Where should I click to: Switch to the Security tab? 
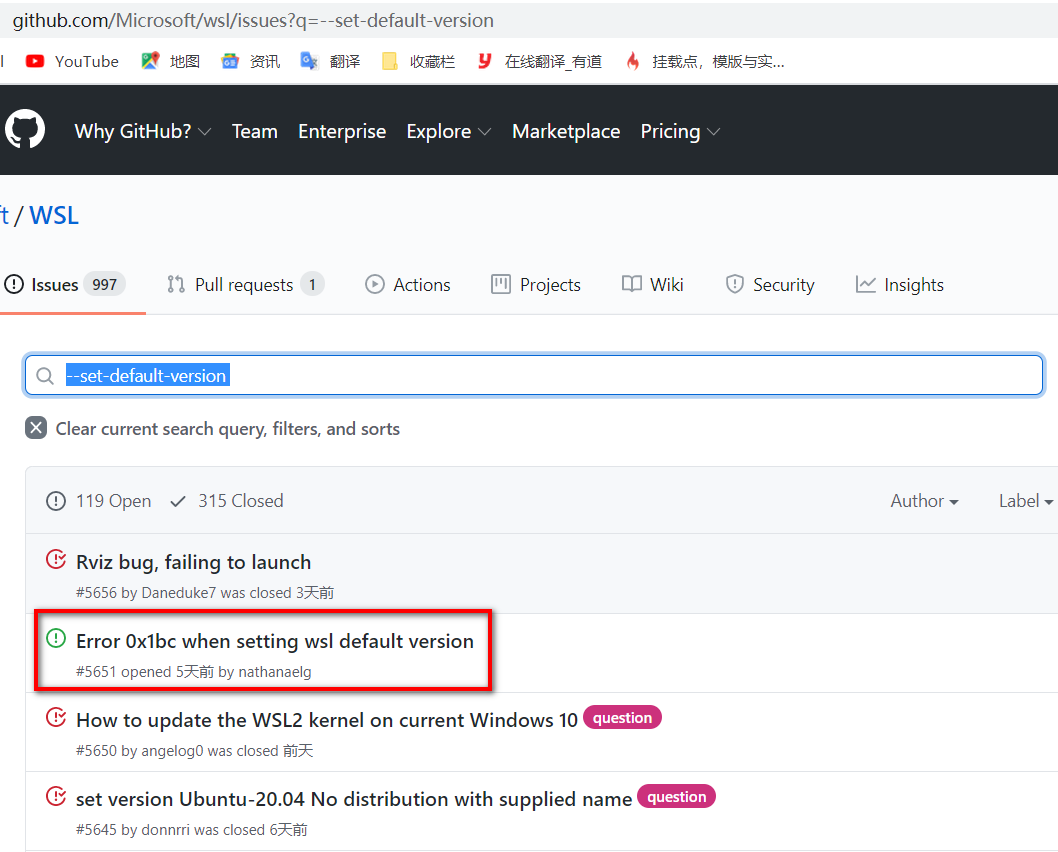[770, 285]
